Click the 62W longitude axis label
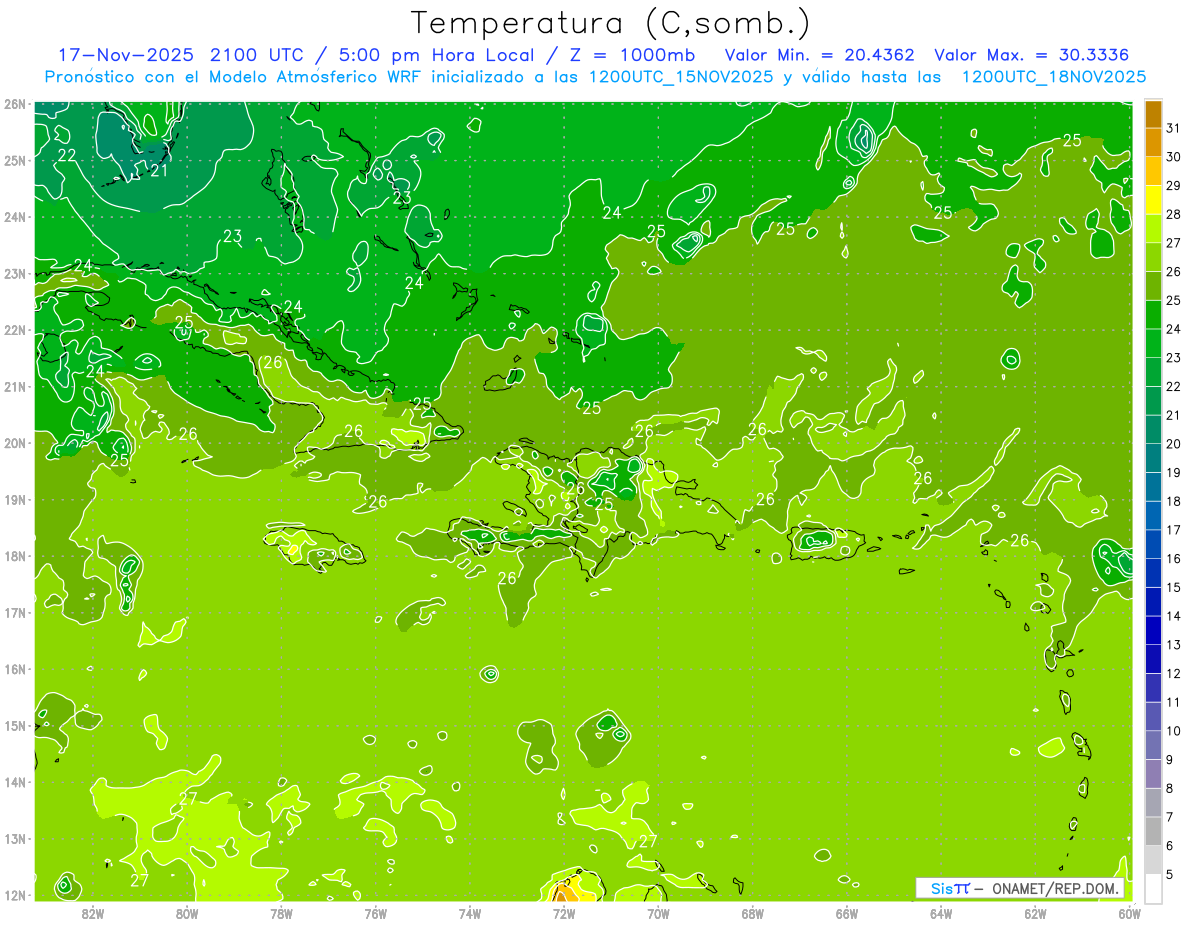This screenshot has width=1200, height=927. [1035, 913]
